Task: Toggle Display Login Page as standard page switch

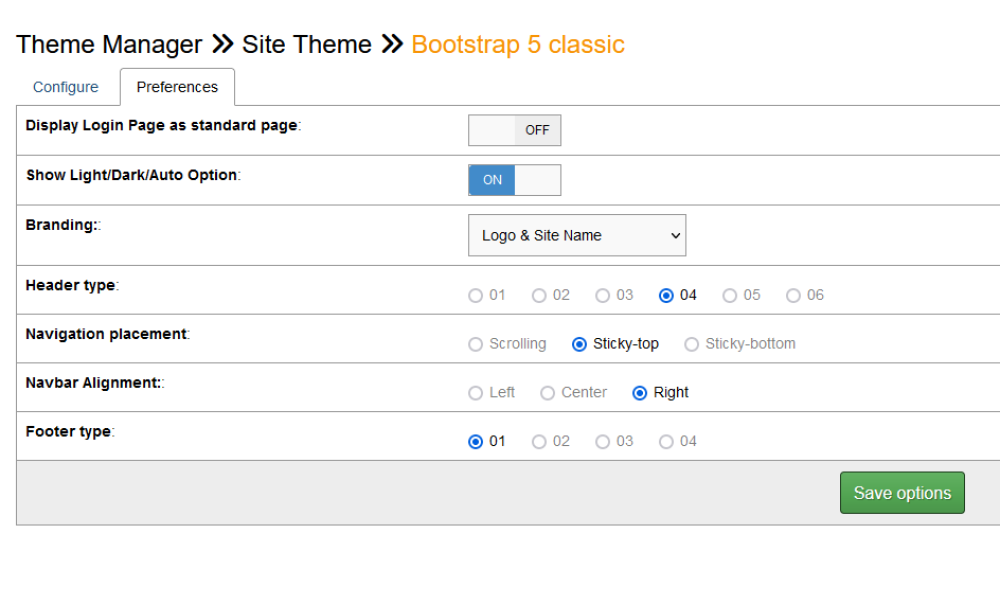Action: pyautogui.click(x=515, y=130)
